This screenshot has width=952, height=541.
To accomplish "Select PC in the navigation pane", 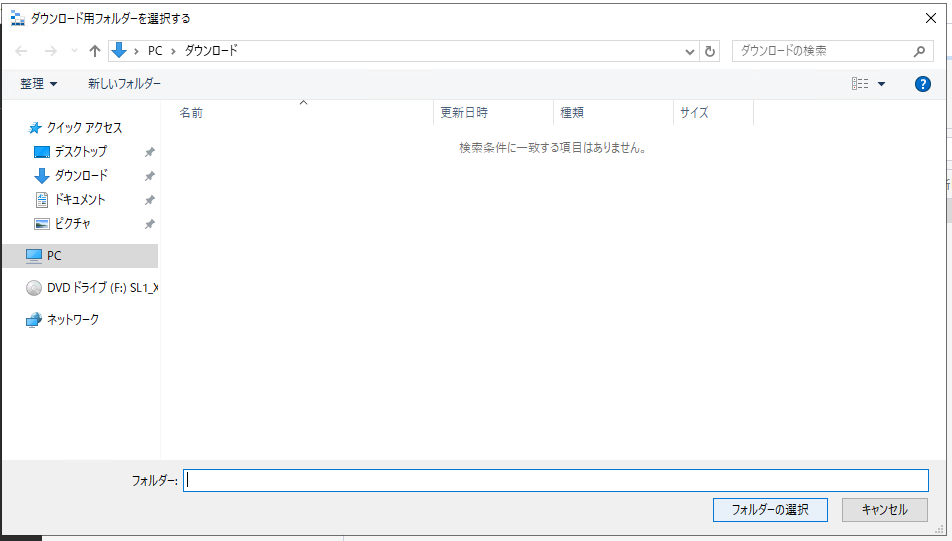I will coord(80,256).
